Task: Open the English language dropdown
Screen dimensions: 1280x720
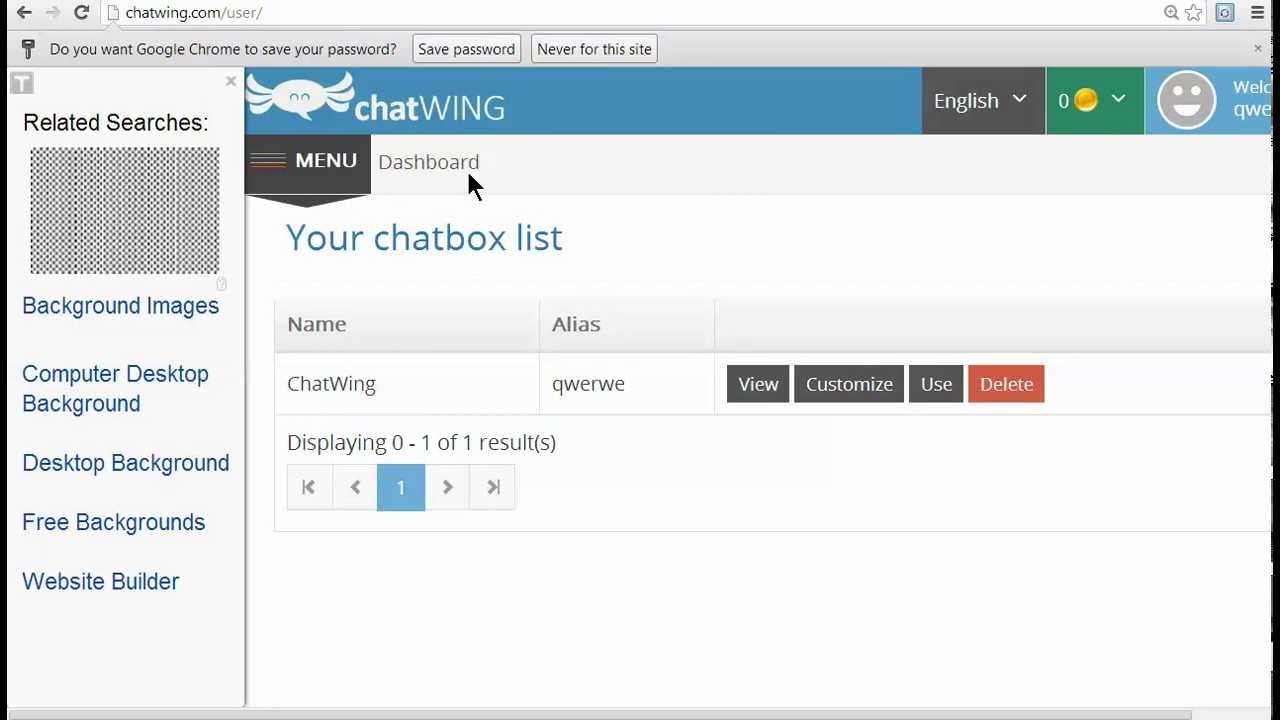Action: click(983, 100)
